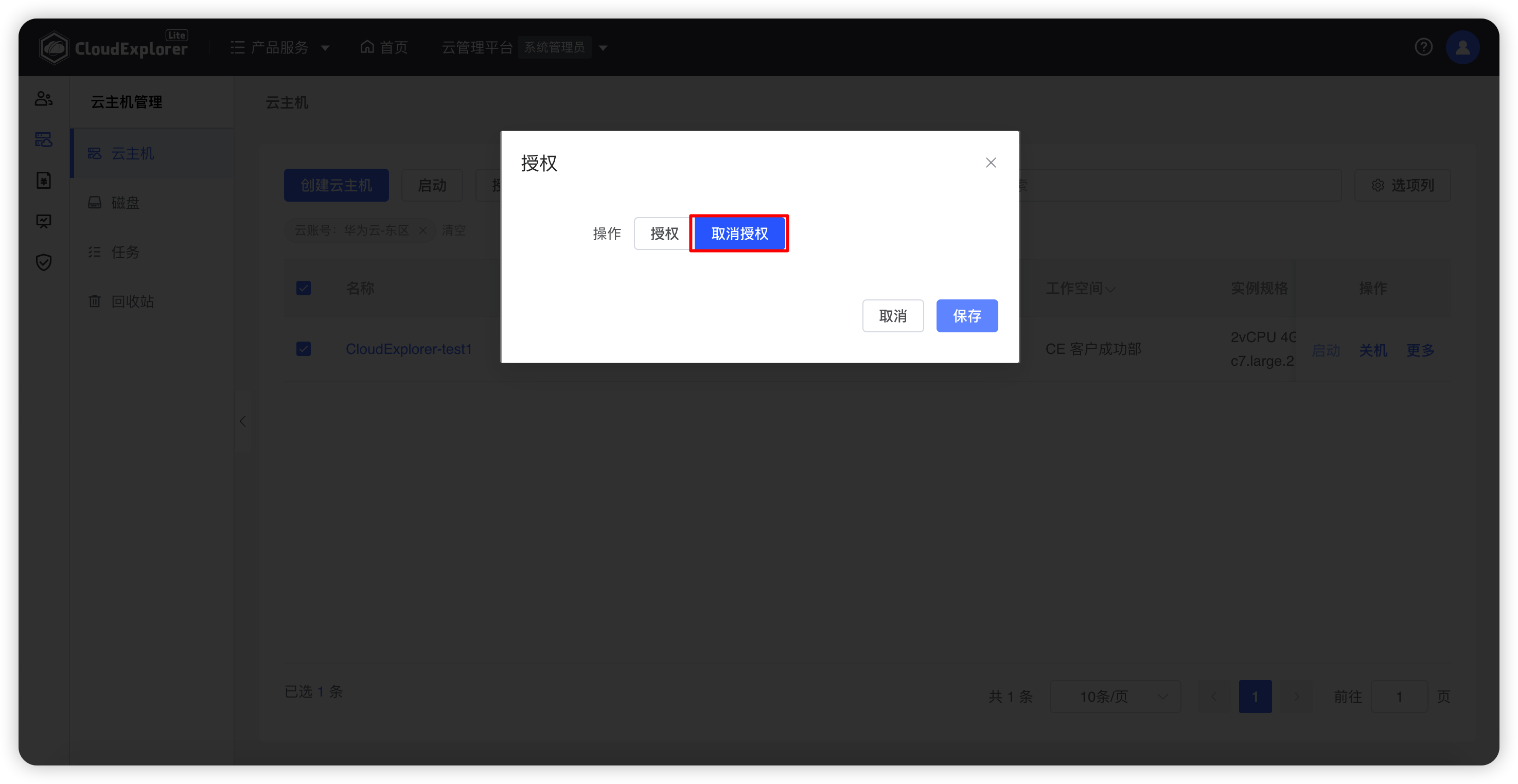This screenshot has width=1518, height=784.
Task: Click 保存 to save authorization
Action: [967, 316]
